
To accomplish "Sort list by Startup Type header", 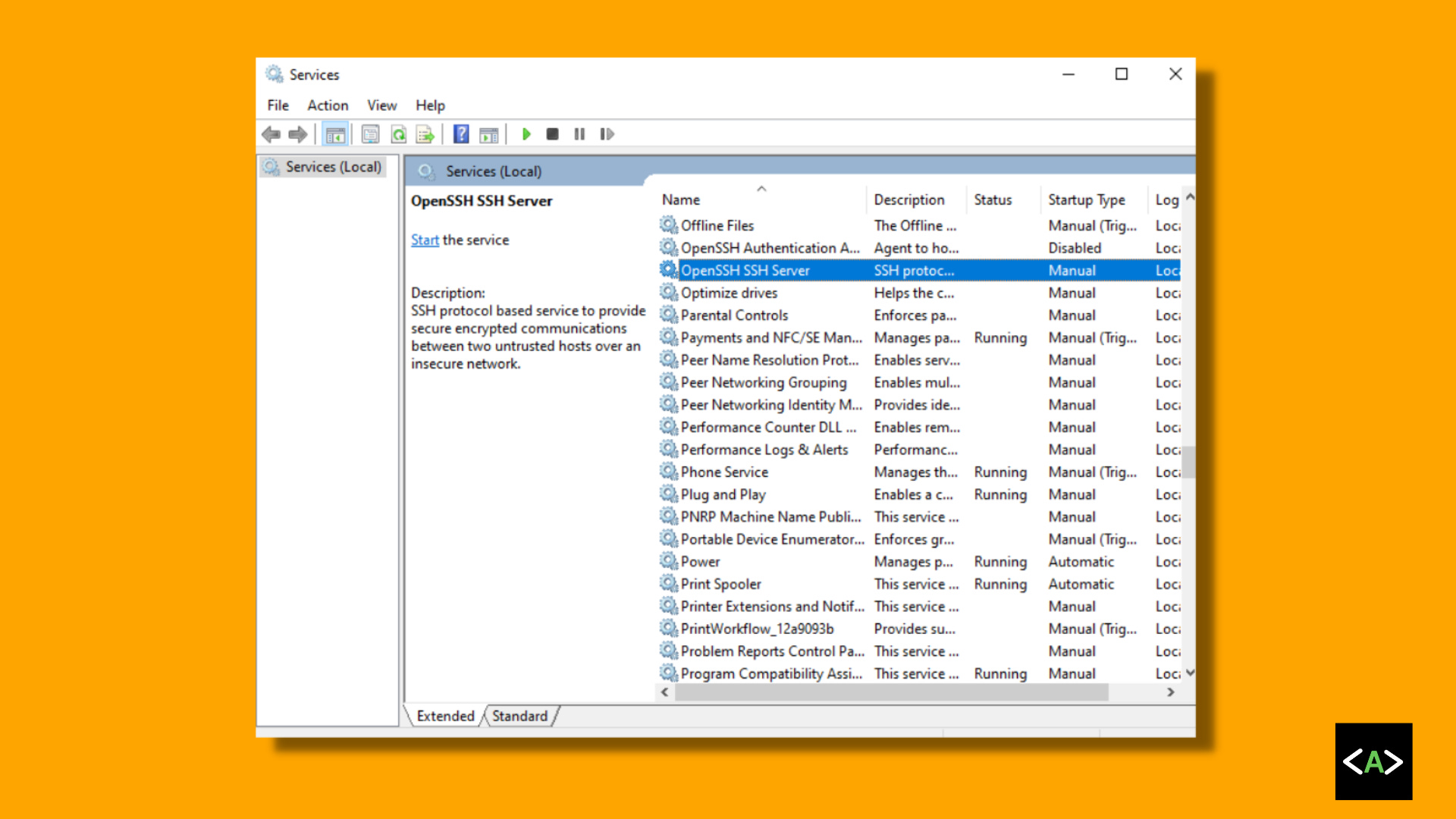I will [x=1086, y=199].
